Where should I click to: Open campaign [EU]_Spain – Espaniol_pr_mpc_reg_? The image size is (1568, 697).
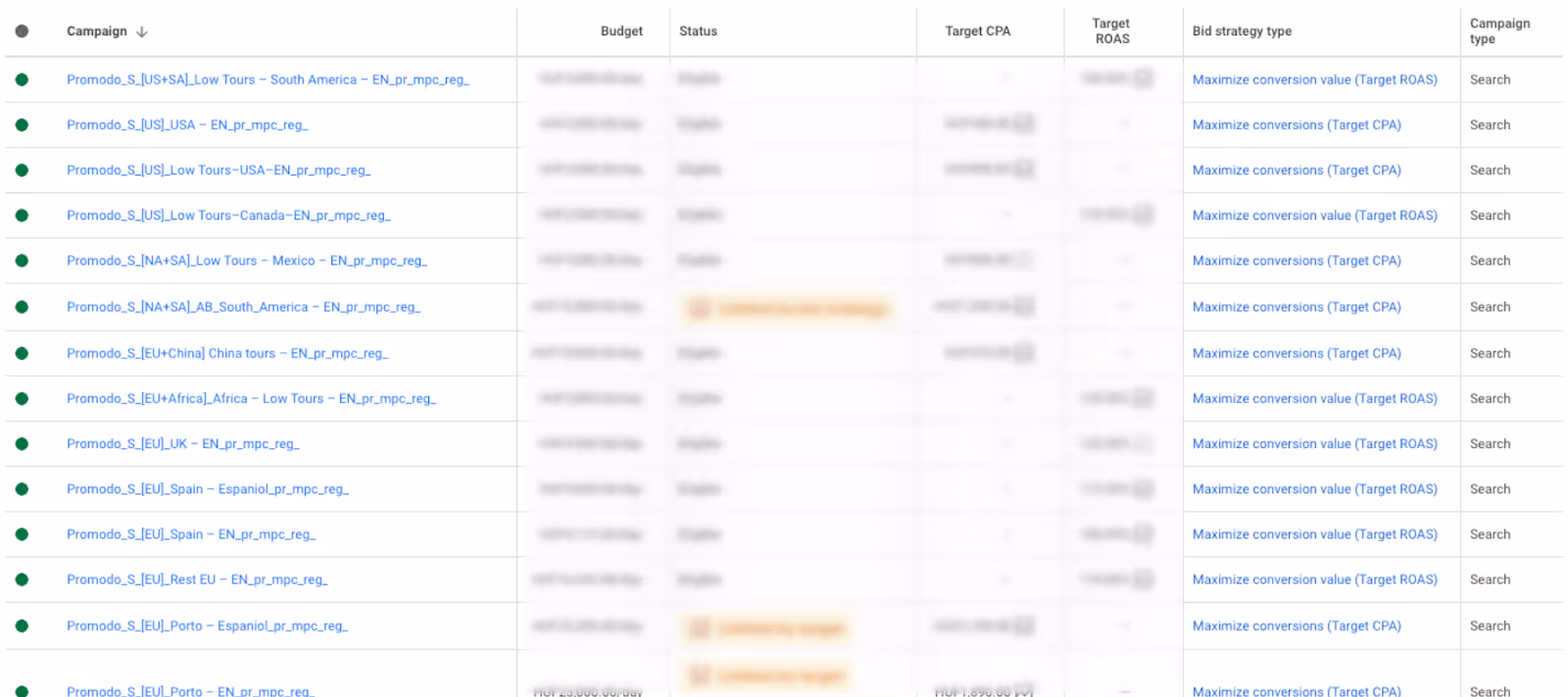pos(208,489)
